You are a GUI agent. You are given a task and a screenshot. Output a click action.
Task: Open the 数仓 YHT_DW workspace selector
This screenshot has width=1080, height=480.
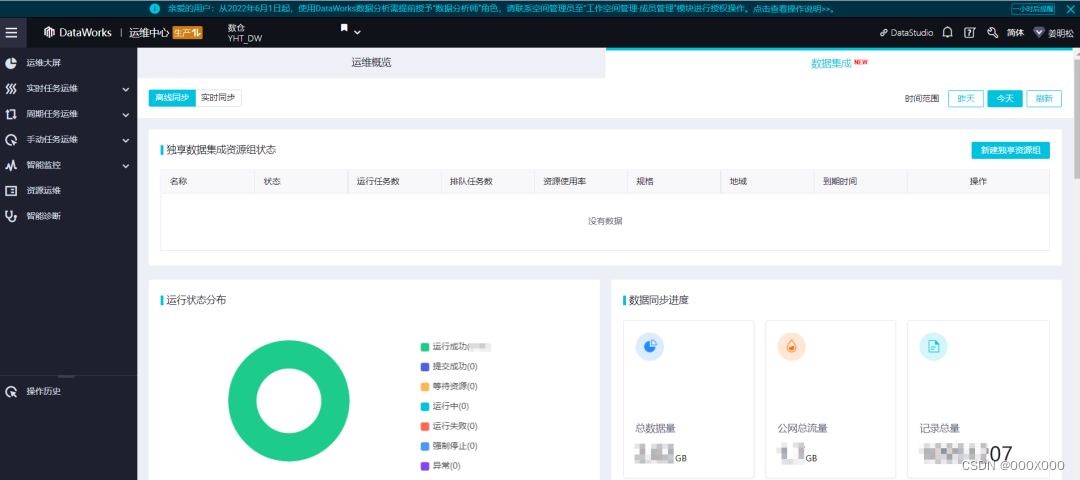click(245, 33)
